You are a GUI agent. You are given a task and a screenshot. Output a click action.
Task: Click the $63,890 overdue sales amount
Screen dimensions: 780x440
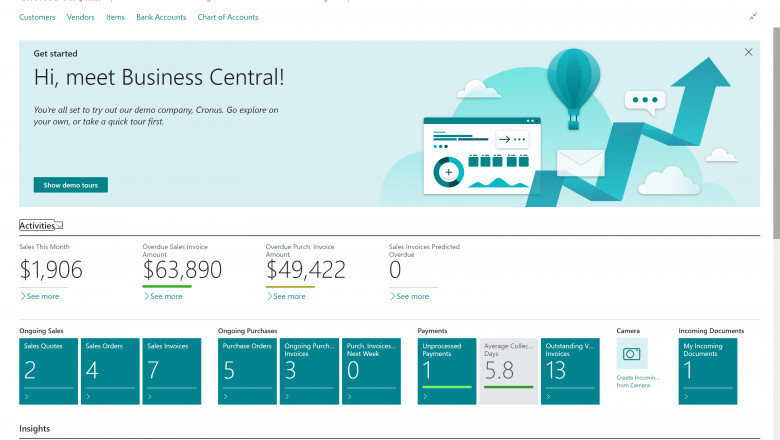[182, 270]
